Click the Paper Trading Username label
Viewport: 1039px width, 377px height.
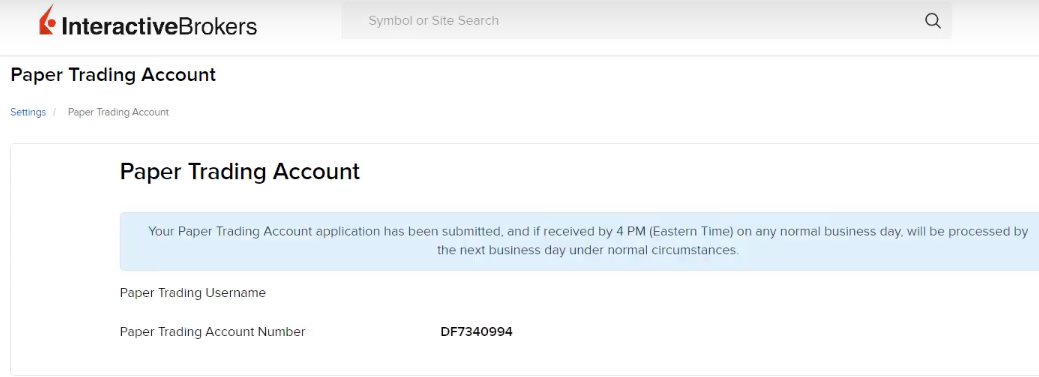[193, 292]
